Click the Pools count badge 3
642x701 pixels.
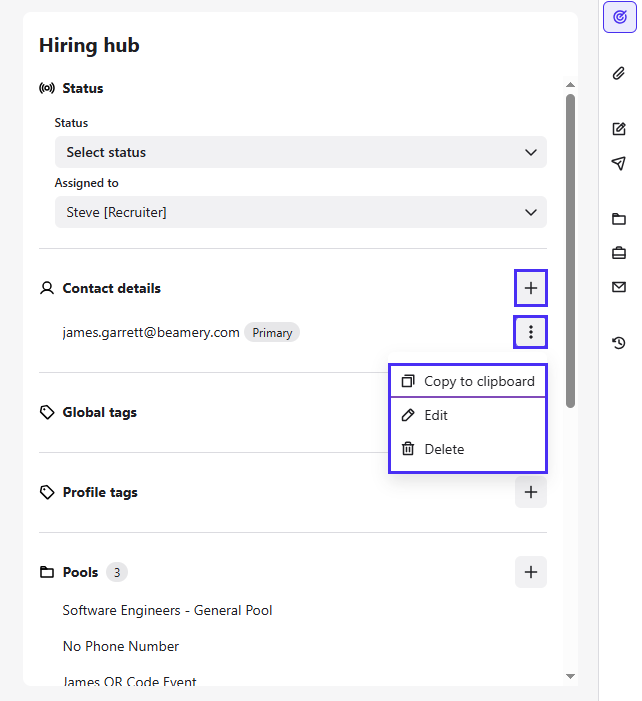tap(117, 572)
